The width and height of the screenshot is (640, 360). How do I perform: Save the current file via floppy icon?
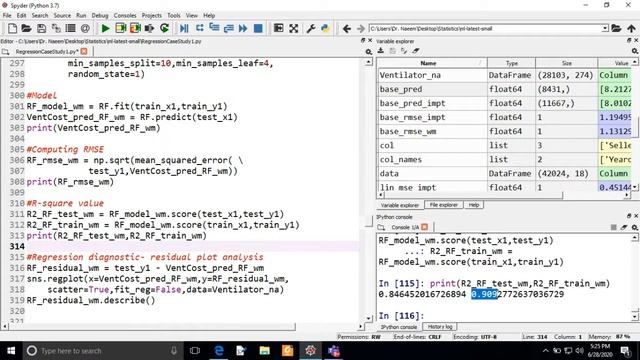[x=41, y=29]
